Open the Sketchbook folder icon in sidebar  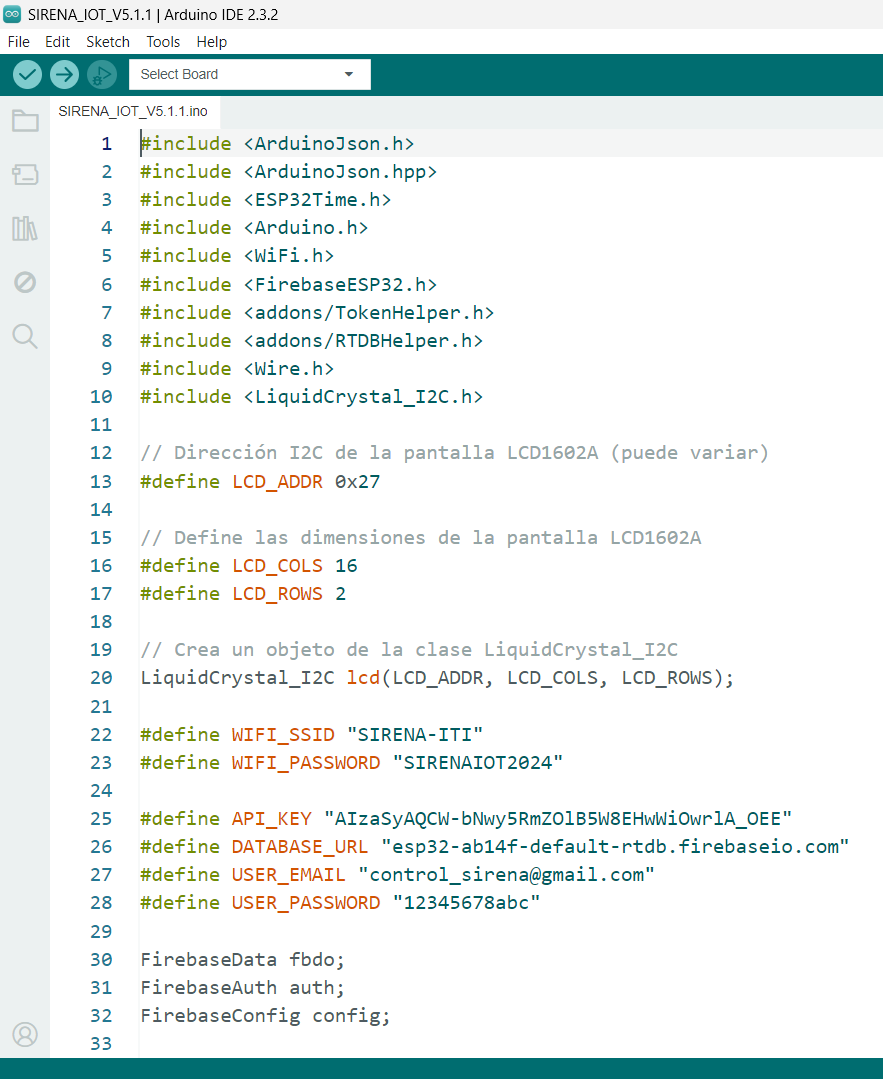coord(25,121)
